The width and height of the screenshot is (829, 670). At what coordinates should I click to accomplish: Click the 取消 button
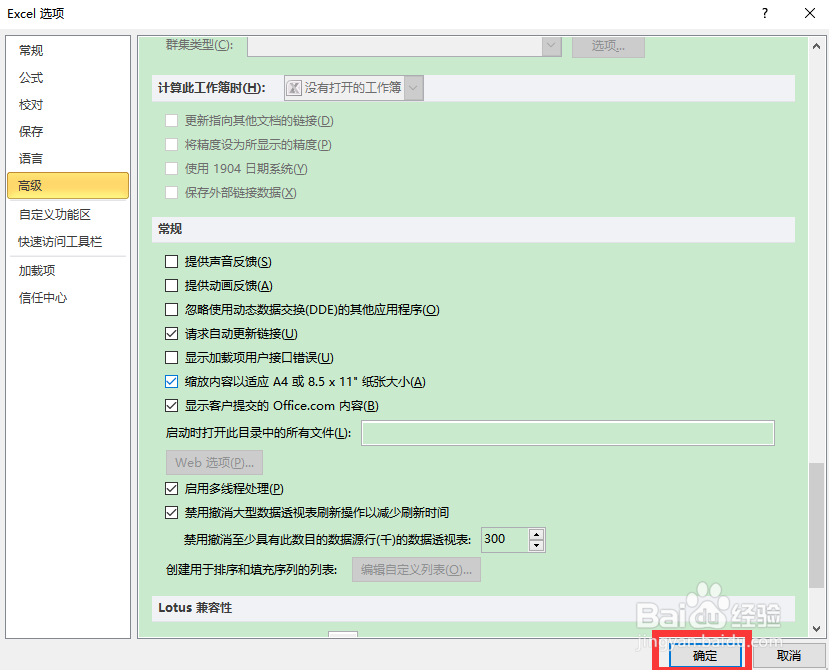pos(789,655)
